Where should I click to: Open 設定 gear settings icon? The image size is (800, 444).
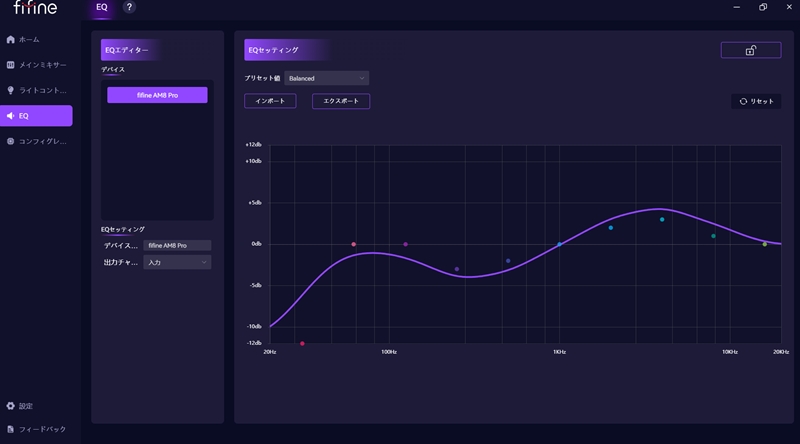click(x=10, y=406)
